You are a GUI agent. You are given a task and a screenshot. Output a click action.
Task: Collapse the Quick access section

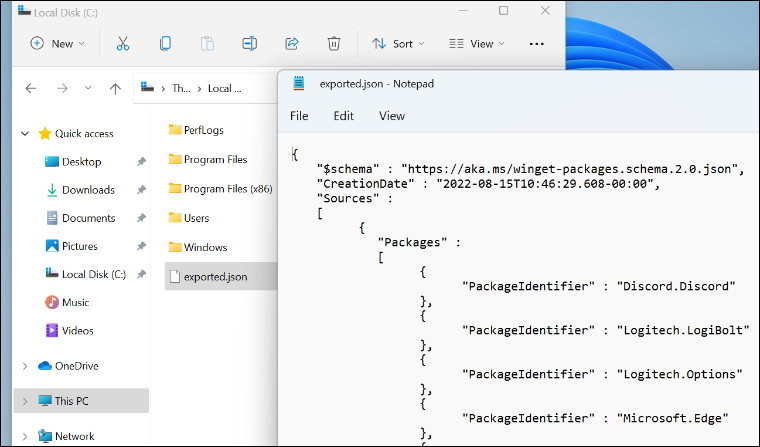point(25,133)
